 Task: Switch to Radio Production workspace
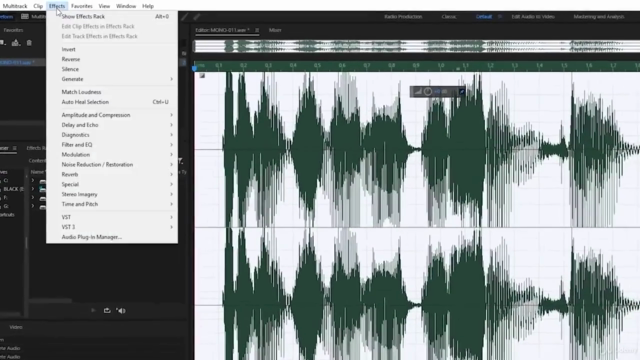(x=403, y=17)
